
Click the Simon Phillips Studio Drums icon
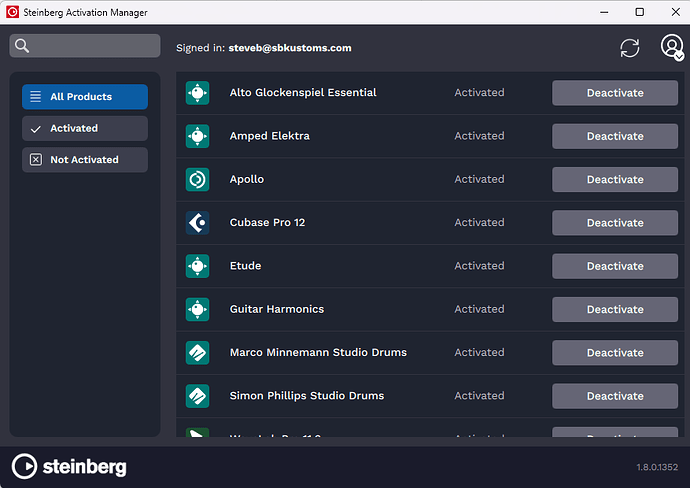point(197,396)
